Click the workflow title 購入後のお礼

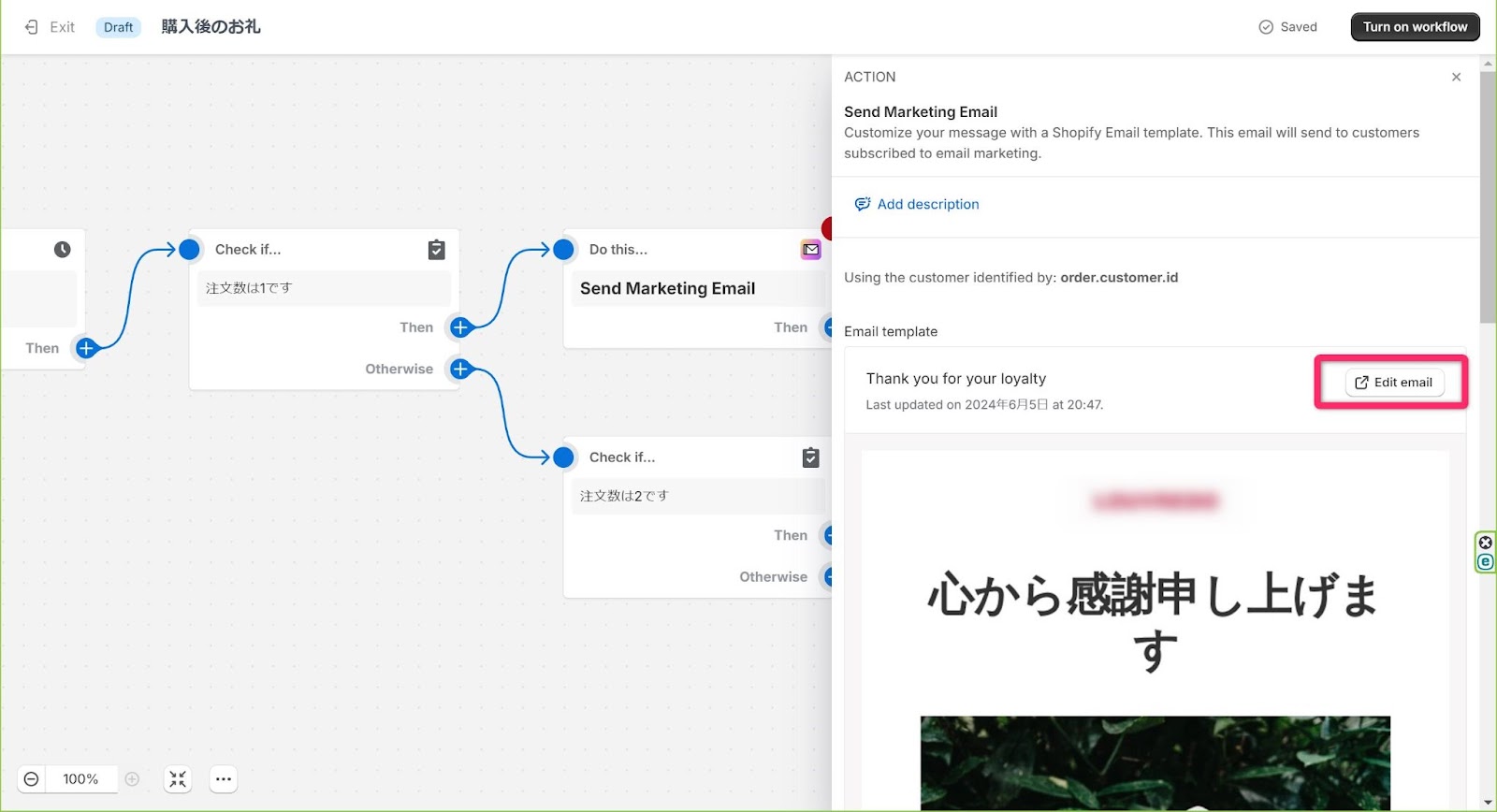pos(211,27)
